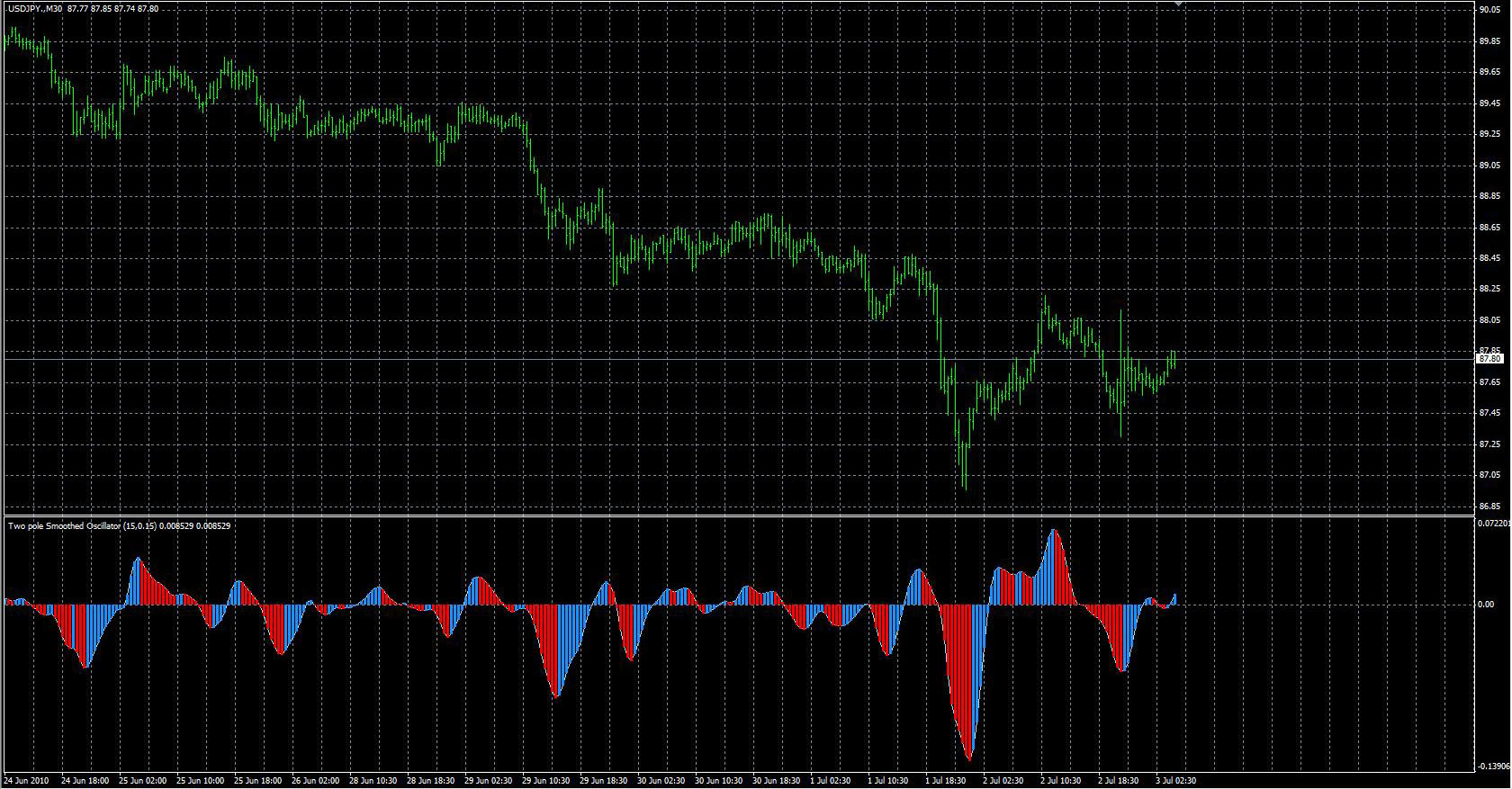Click the oscillator 0.00 scale label

pos(1486,604)
